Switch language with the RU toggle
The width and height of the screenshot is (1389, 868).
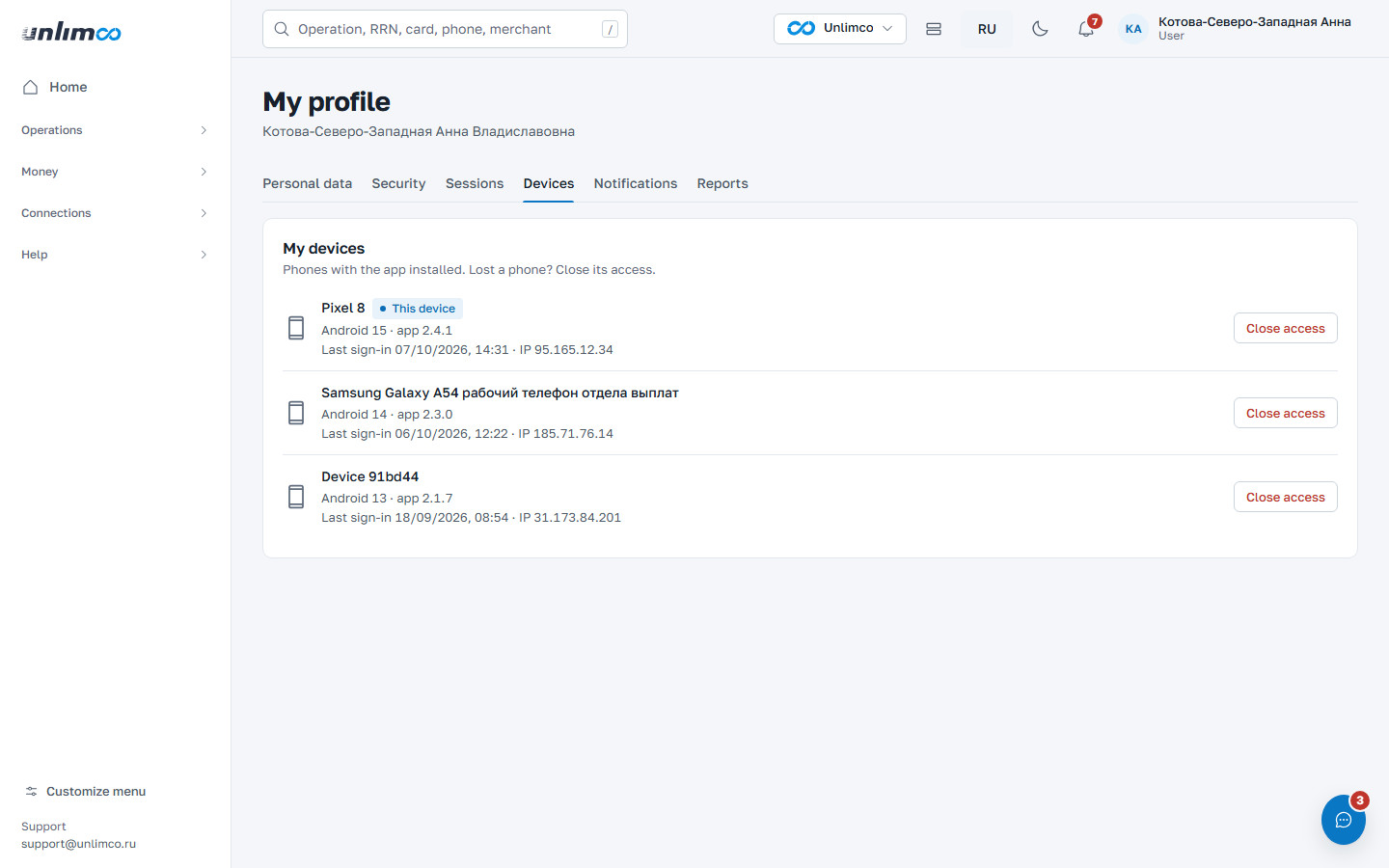[987, 29]
